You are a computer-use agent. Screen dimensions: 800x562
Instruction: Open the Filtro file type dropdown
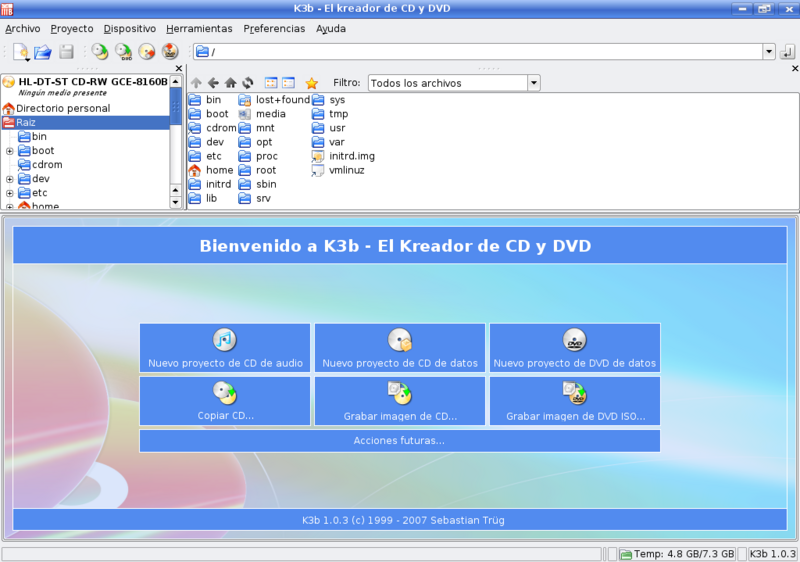point(533,83)
